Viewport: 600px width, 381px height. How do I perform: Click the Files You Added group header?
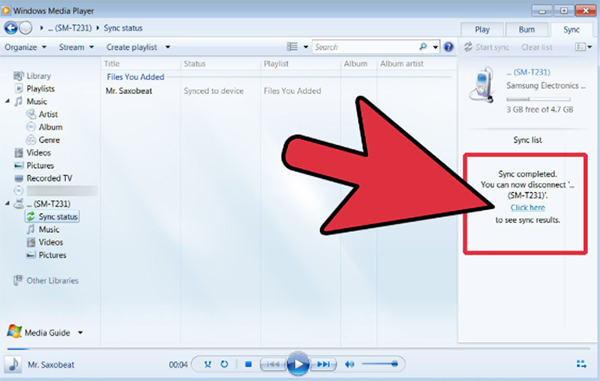click(135, 77)
